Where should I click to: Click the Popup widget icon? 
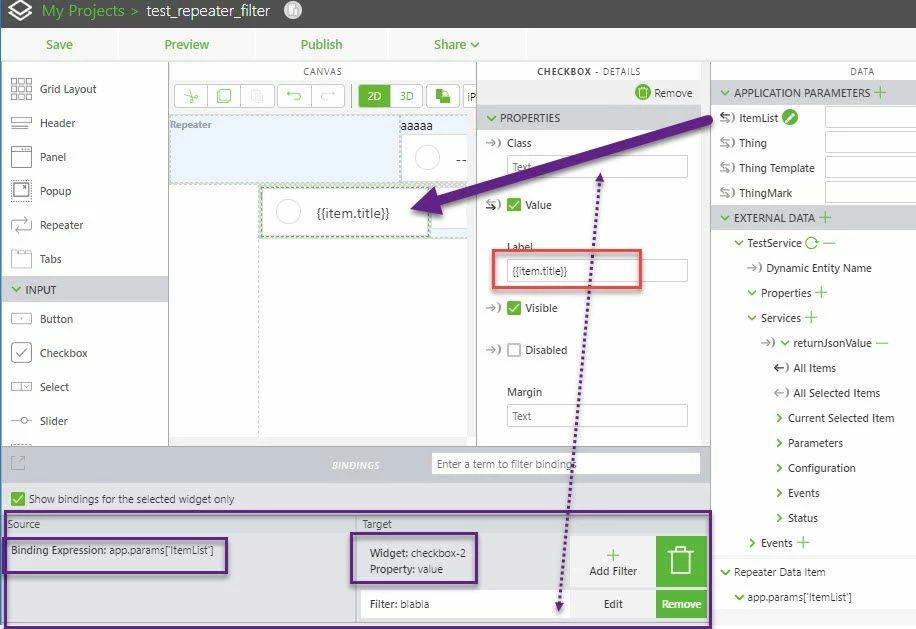[x=22, y=191]
